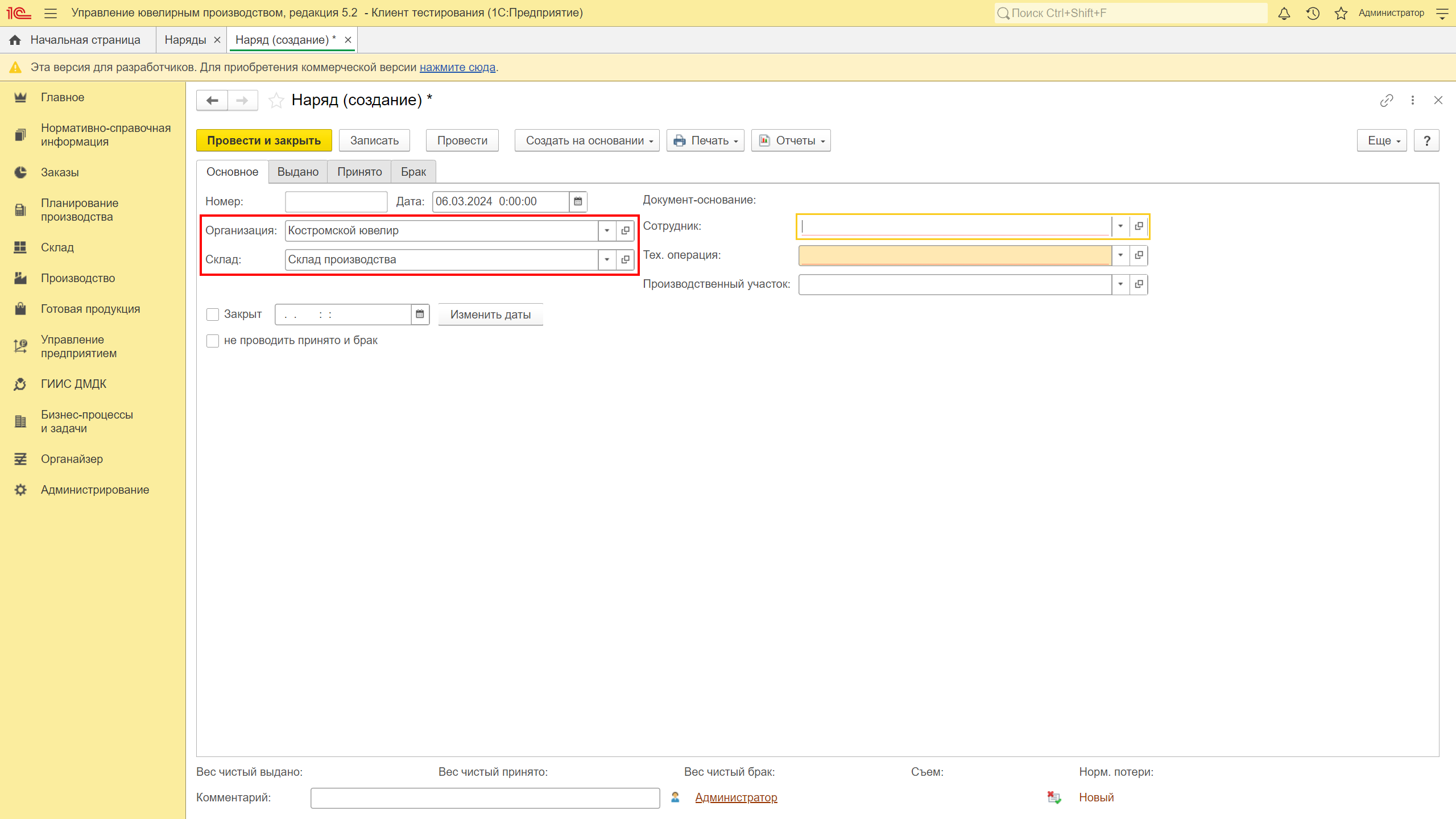Open Склад record via open icon
Screen dimensions: 1456x819
pyautogui.click(x=625, y=259)
